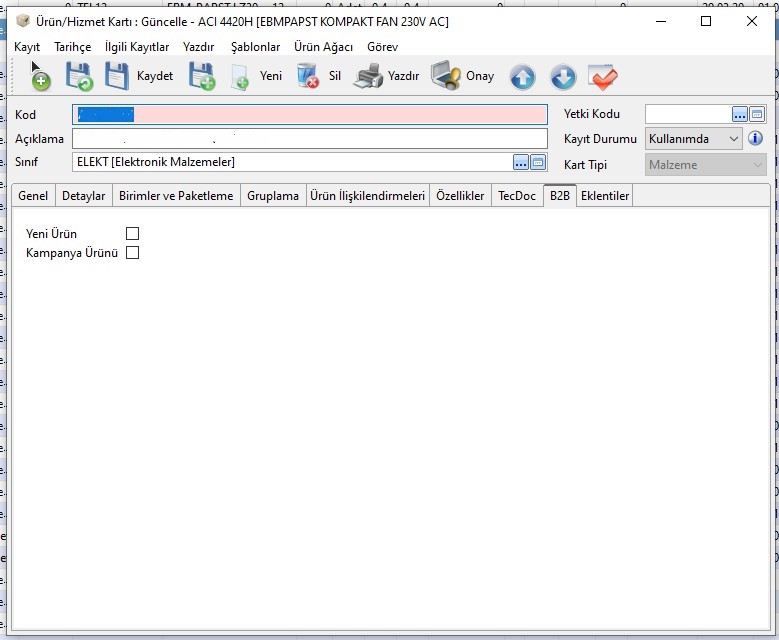Open the Kayıt Durumu dropdown
Viewport: 779px width, 640px height.
click(x=734, y=139)
